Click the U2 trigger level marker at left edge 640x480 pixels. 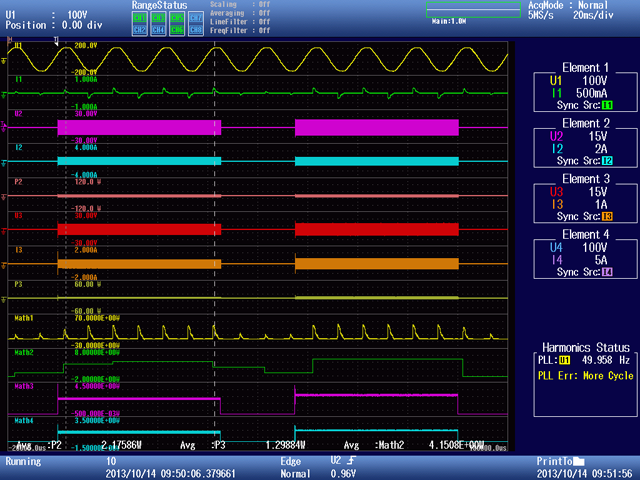pos(4,126)
